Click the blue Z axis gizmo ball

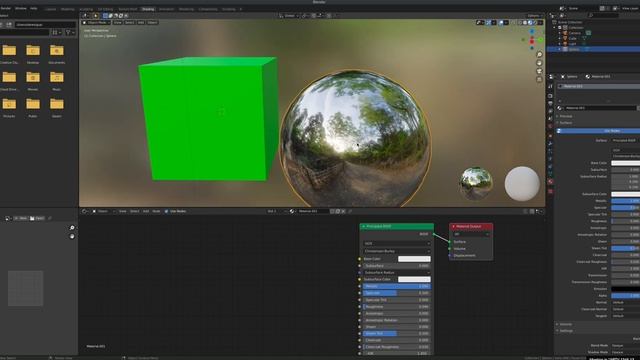click(532, 31)
